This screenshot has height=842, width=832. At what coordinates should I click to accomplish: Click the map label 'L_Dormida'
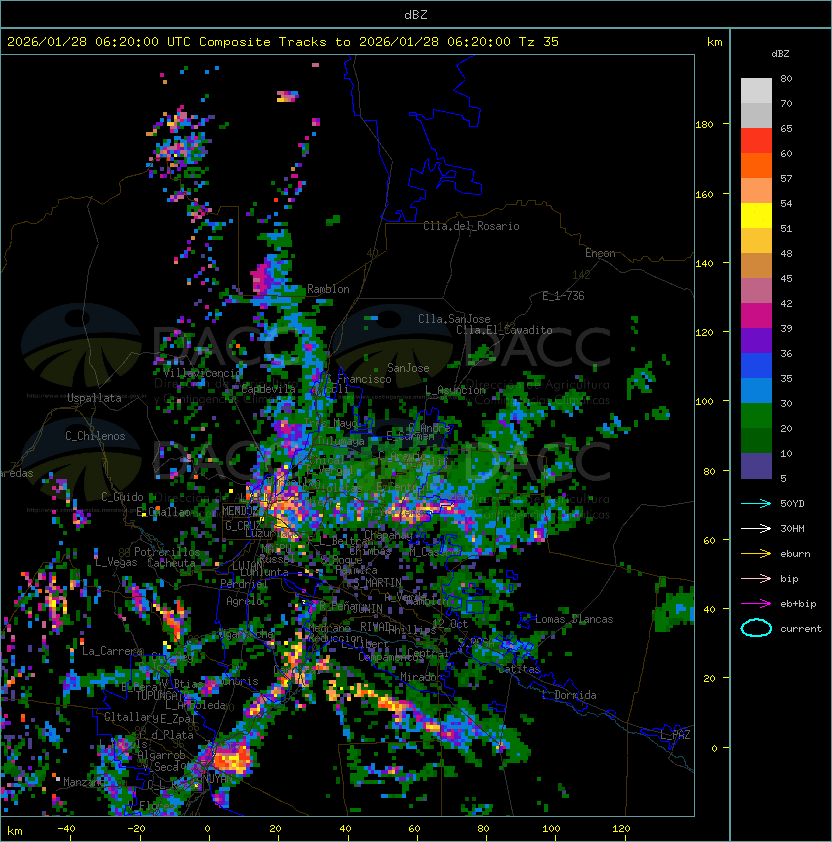tap(569, 695)
